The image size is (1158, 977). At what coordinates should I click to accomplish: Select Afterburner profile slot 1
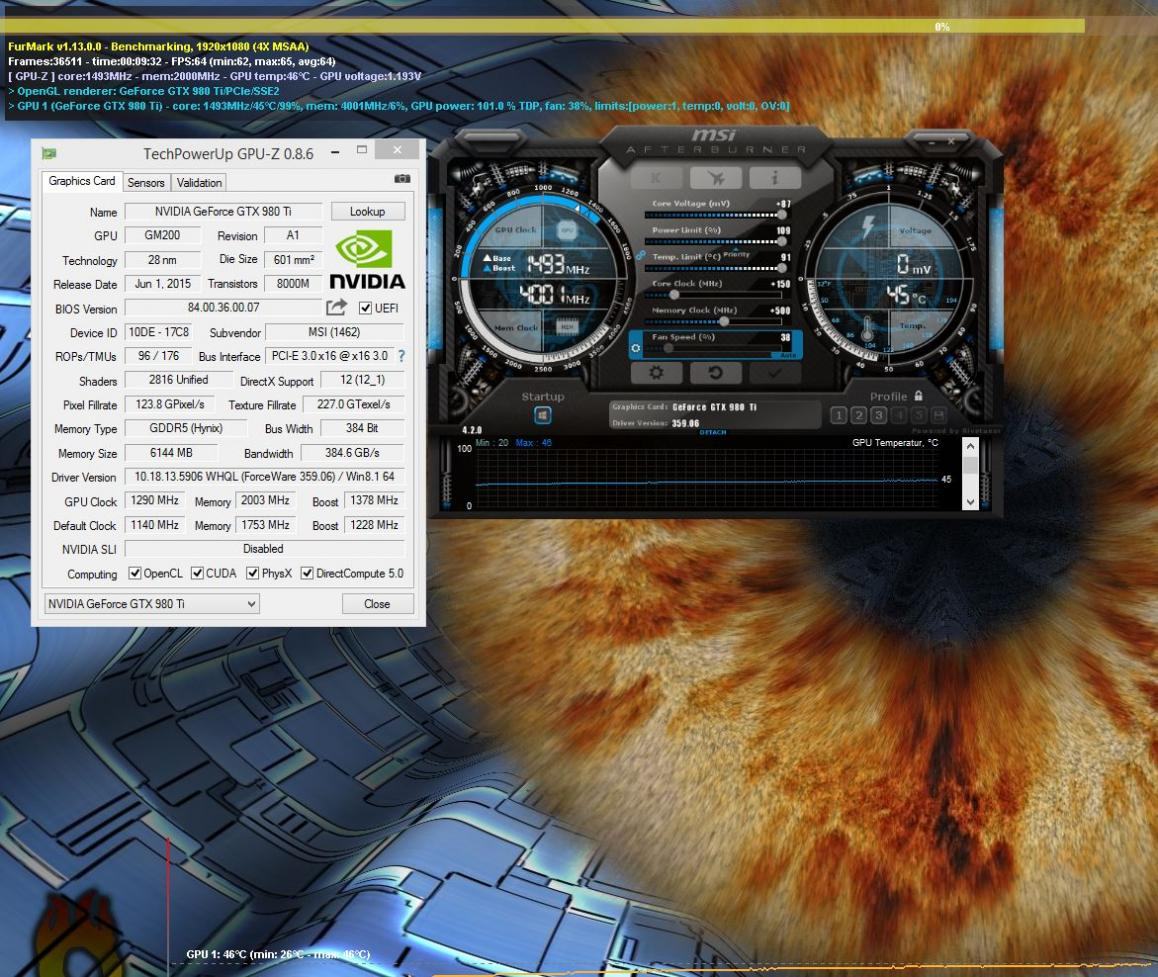(838, 415)
